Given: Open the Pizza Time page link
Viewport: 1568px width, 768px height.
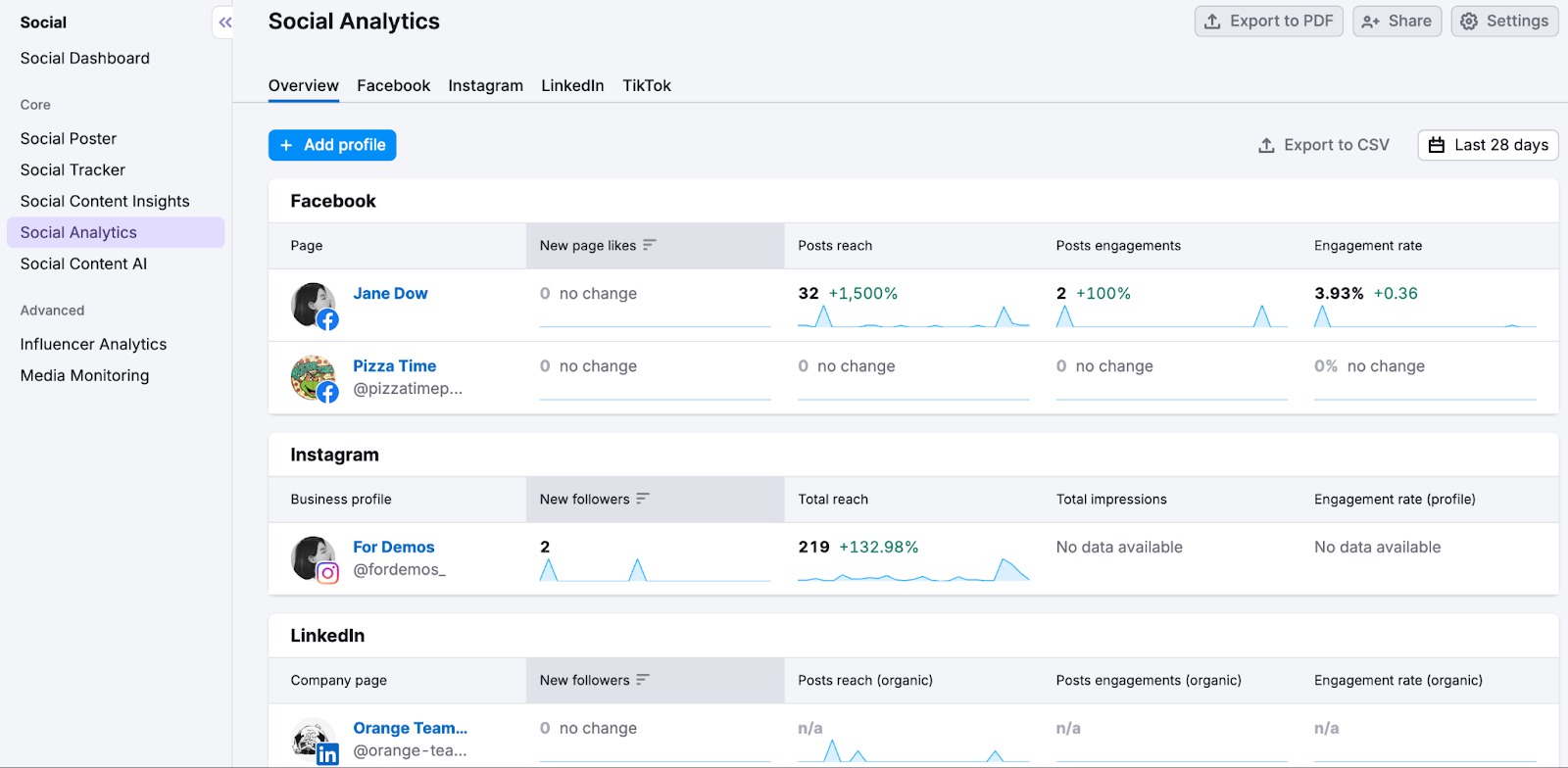Looking at the screenshot, I should click(x=394, y=365).
